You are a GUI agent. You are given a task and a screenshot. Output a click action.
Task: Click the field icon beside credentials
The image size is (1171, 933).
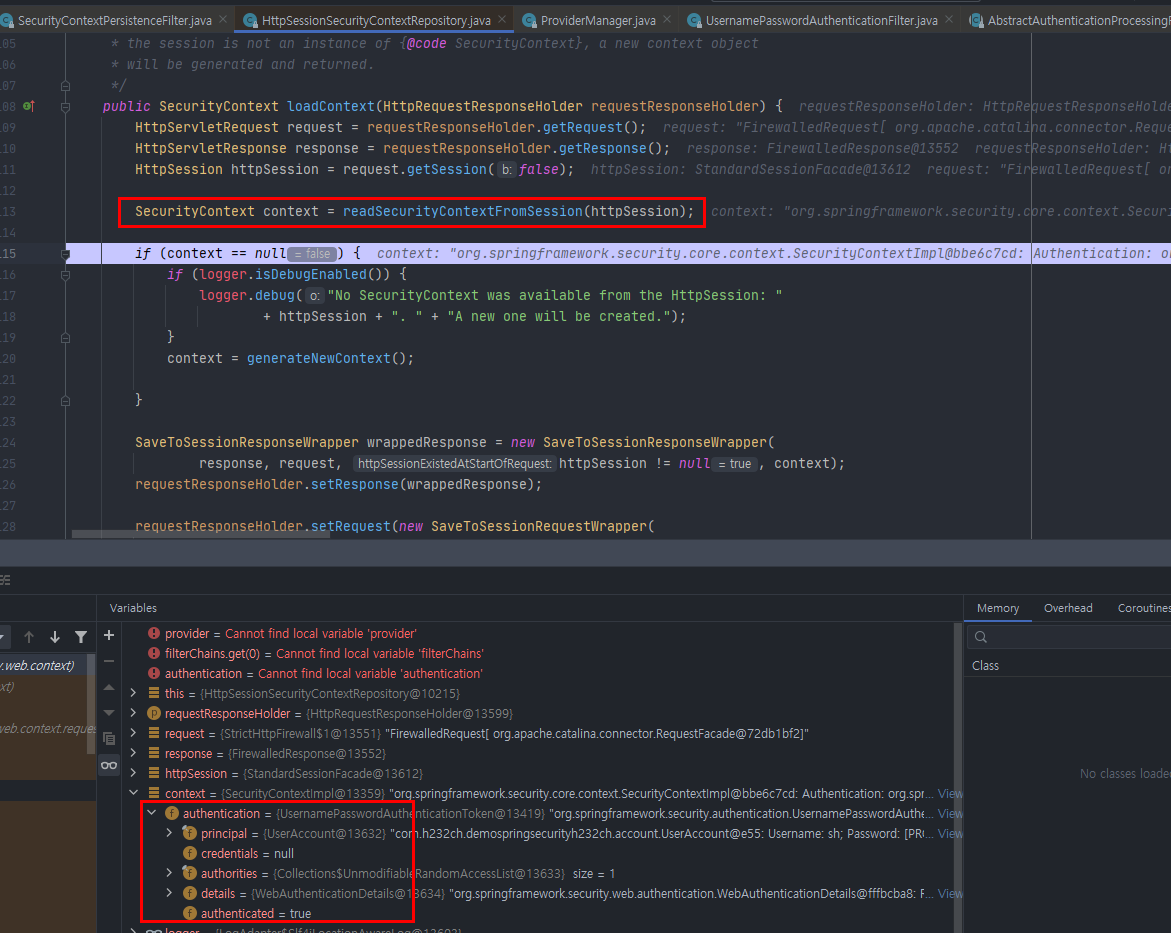click(x=190, y=853)
